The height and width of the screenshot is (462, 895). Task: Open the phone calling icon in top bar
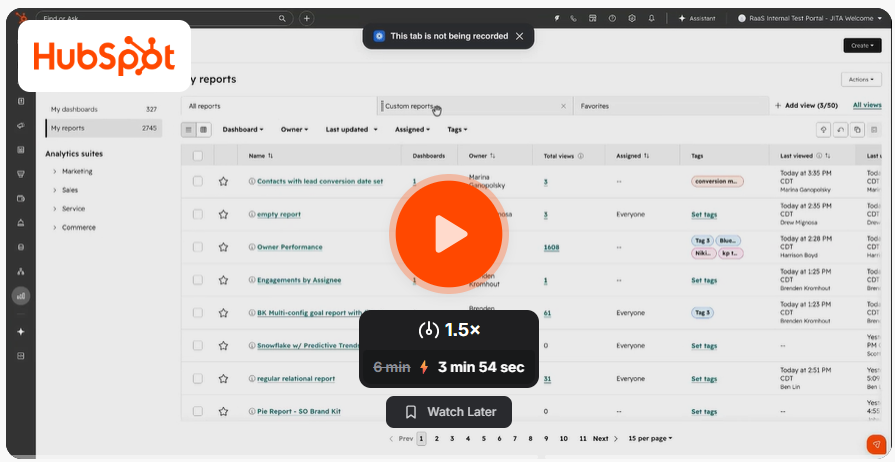(x=573, y=18)
